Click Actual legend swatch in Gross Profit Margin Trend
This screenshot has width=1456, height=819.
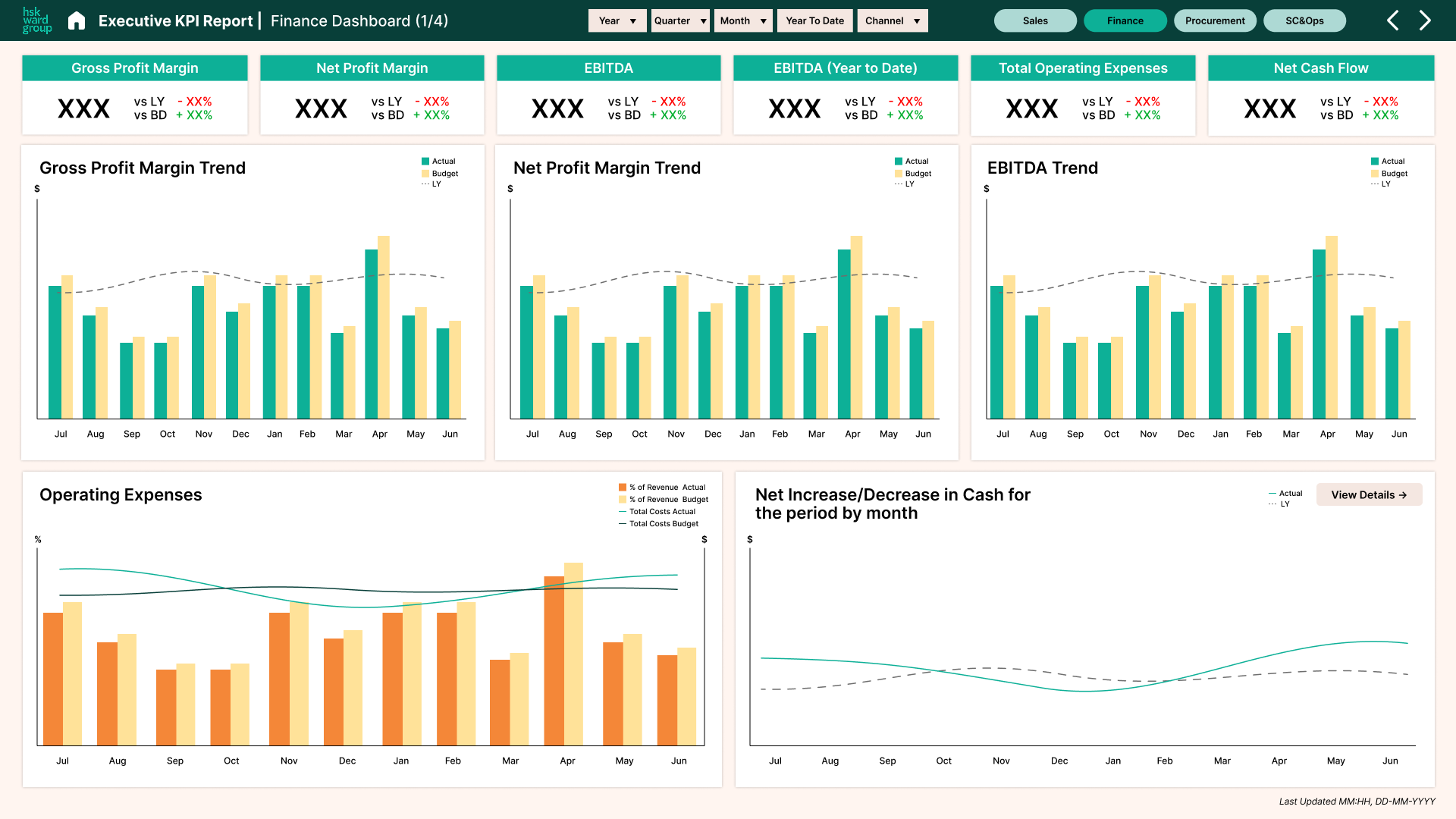(425, 162)
